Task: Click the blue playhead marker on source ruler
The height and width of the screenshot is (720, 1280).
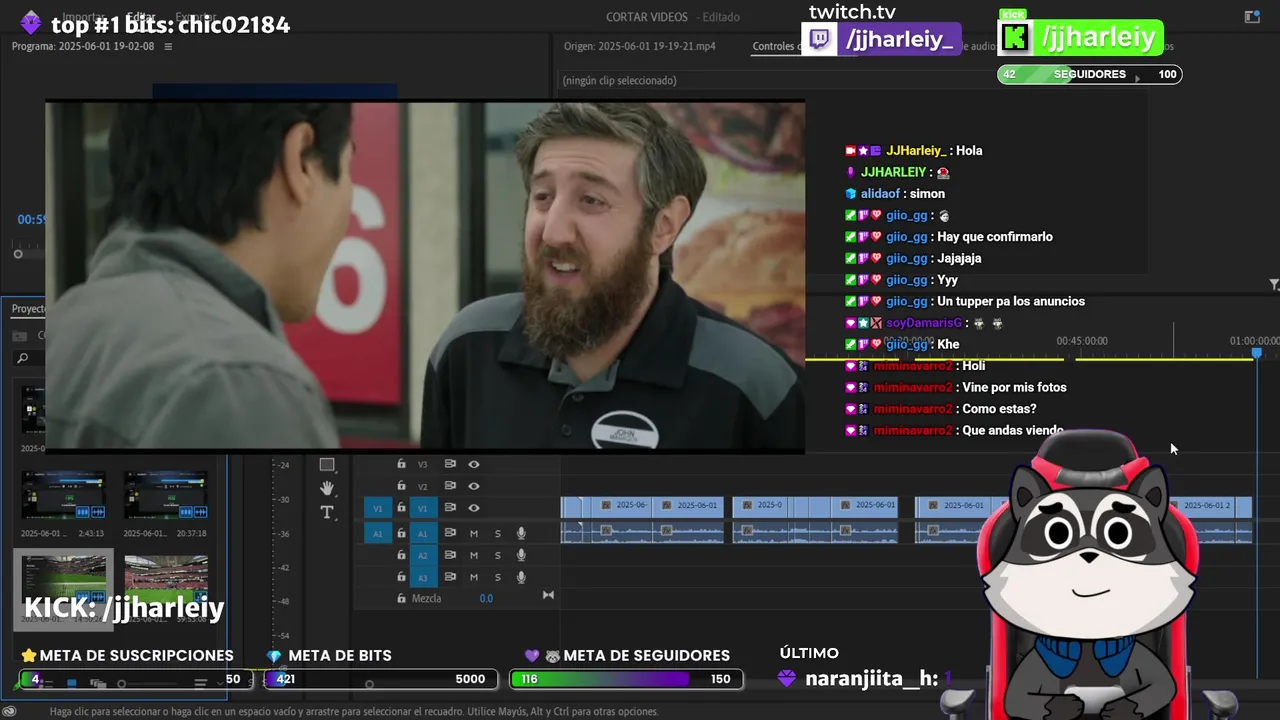Action: [x=1257, y=353]
